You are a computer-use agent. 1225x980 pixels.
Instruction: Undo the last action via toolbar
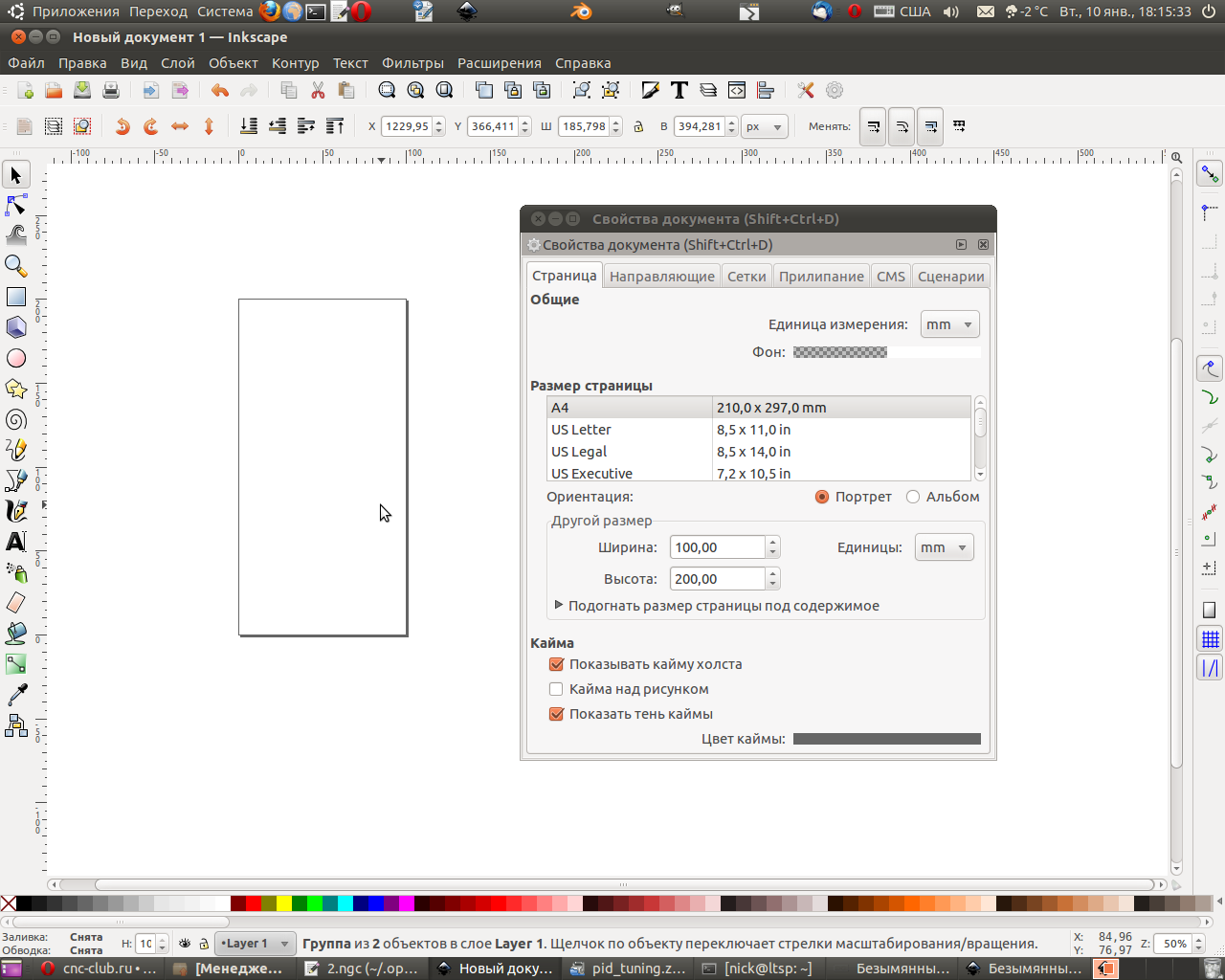pyautogui.click(x=220, y=90)
